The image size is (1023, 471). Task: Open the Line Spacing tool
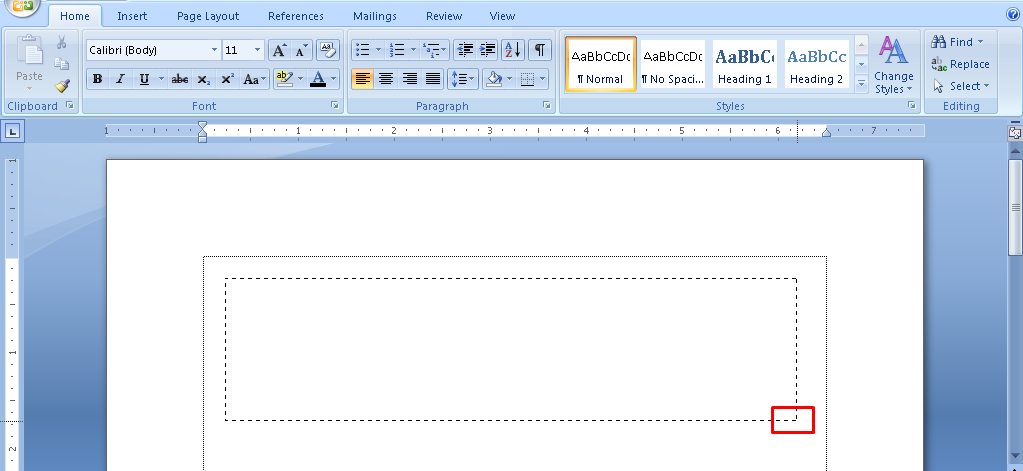click(463, 80)
